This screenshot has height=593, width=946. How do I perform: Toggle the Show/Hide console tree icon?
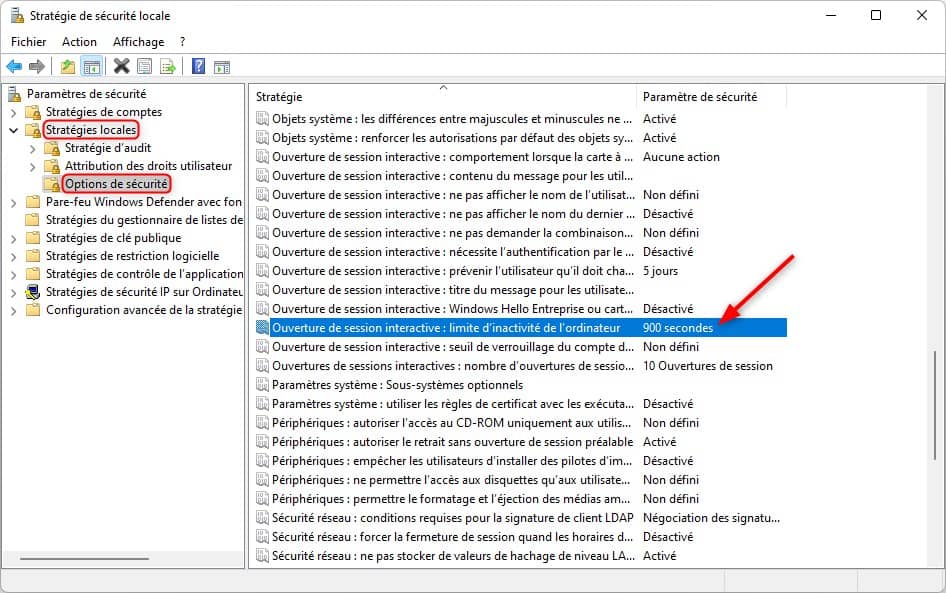[92, 66]
